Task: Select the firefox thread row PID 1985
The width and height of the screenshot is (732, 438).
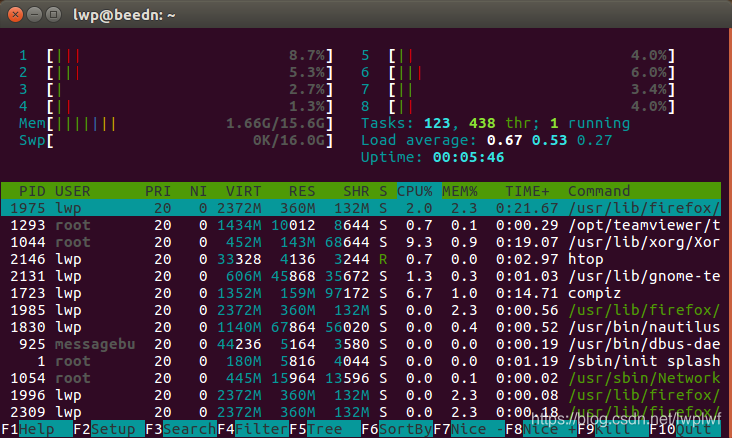Action: 361,310
